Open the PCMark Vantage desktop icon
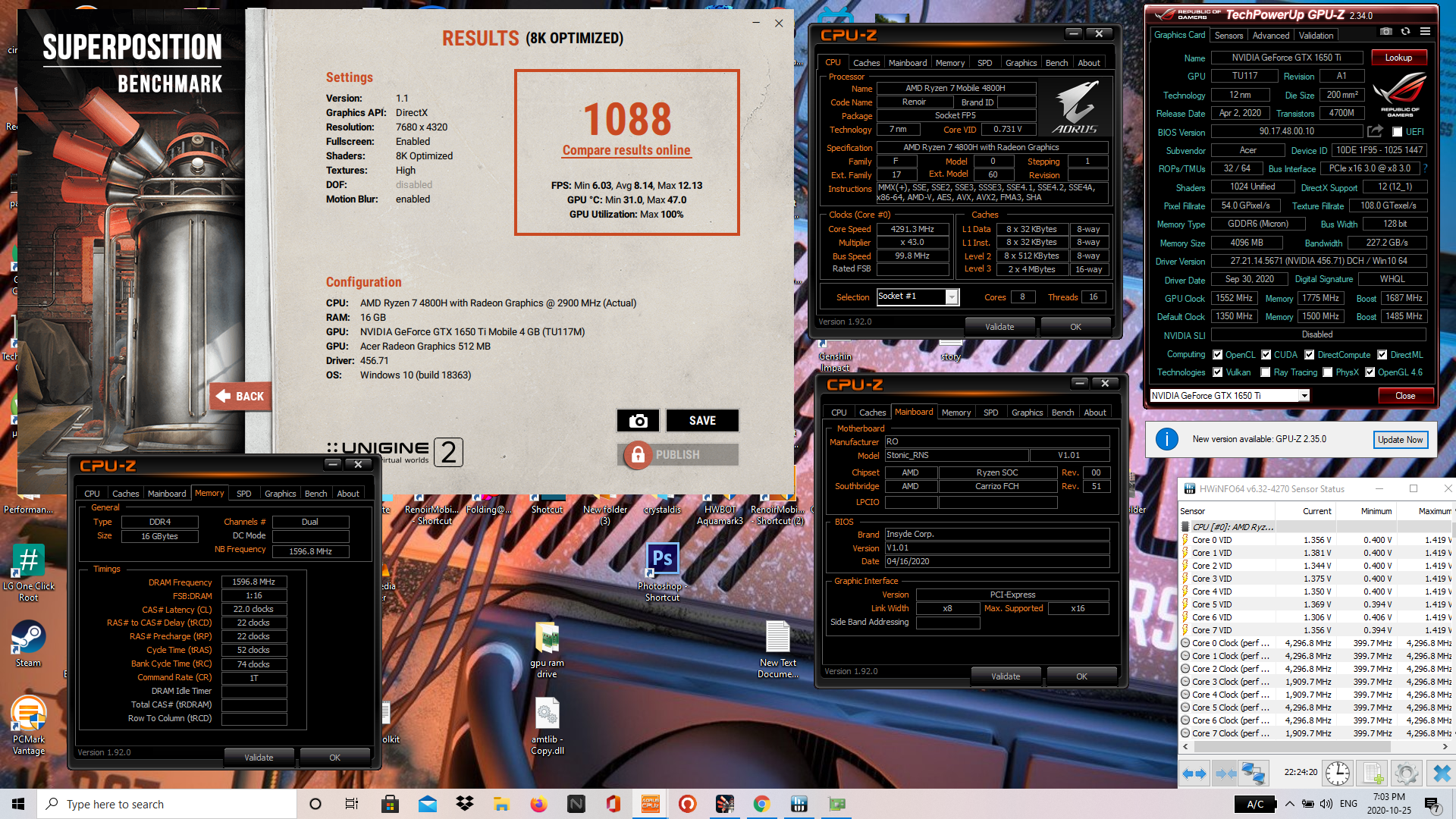Image resolution: width=1456 pixels, height=819 pixels. click(x=29, y=725)
